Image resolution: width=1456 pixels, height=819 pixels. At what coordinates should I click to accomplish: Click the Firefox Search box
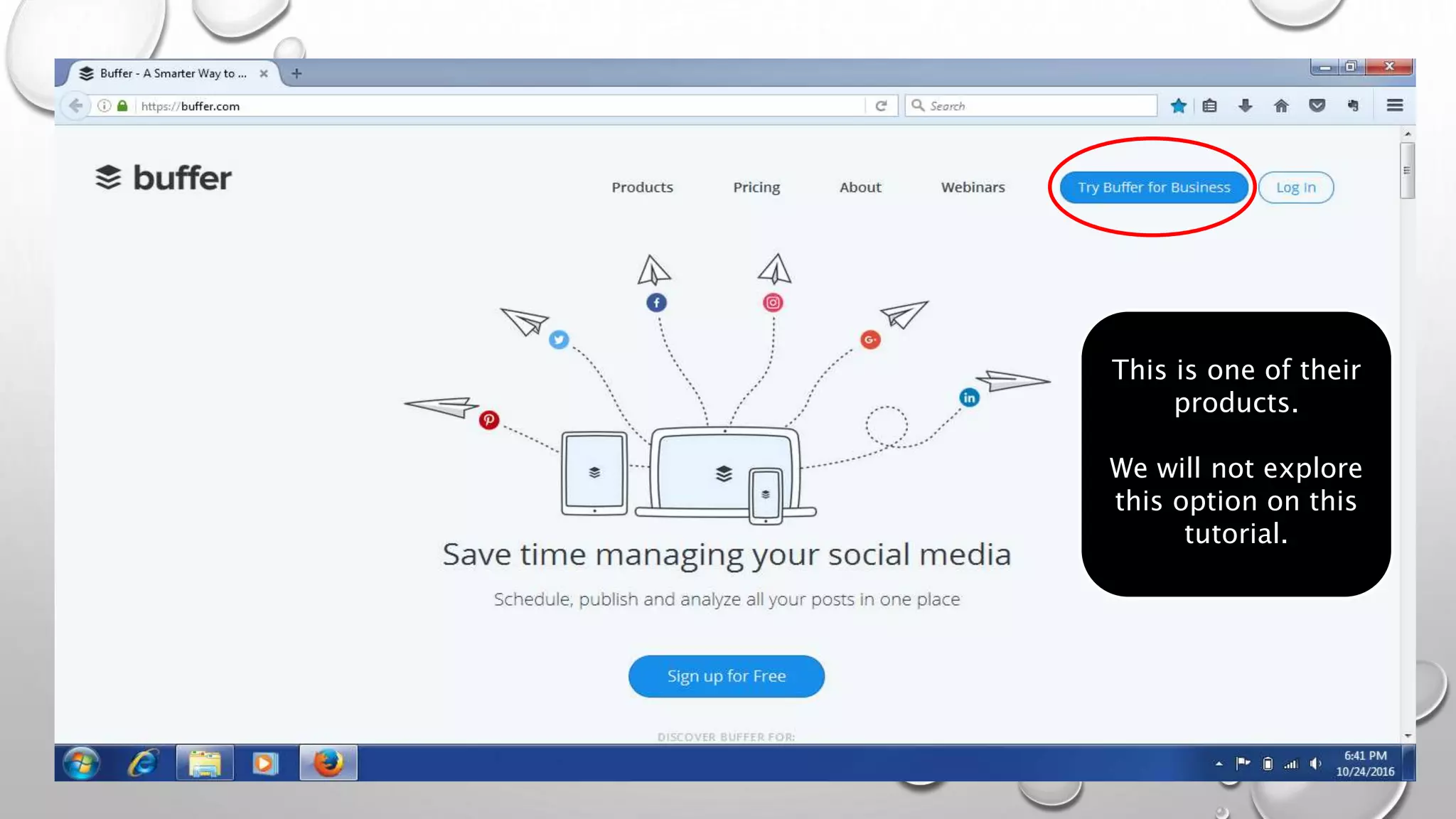1031,106
